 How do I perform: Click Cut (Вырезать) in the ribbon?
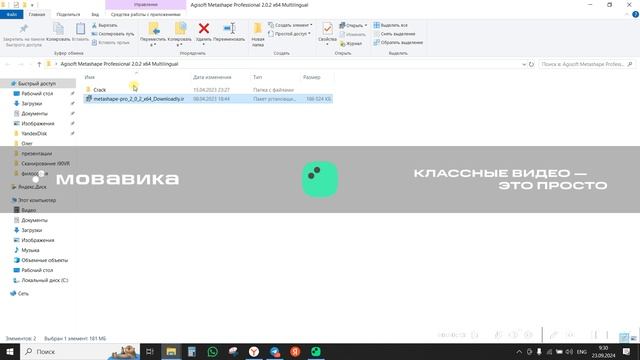[x=104, y=25]
